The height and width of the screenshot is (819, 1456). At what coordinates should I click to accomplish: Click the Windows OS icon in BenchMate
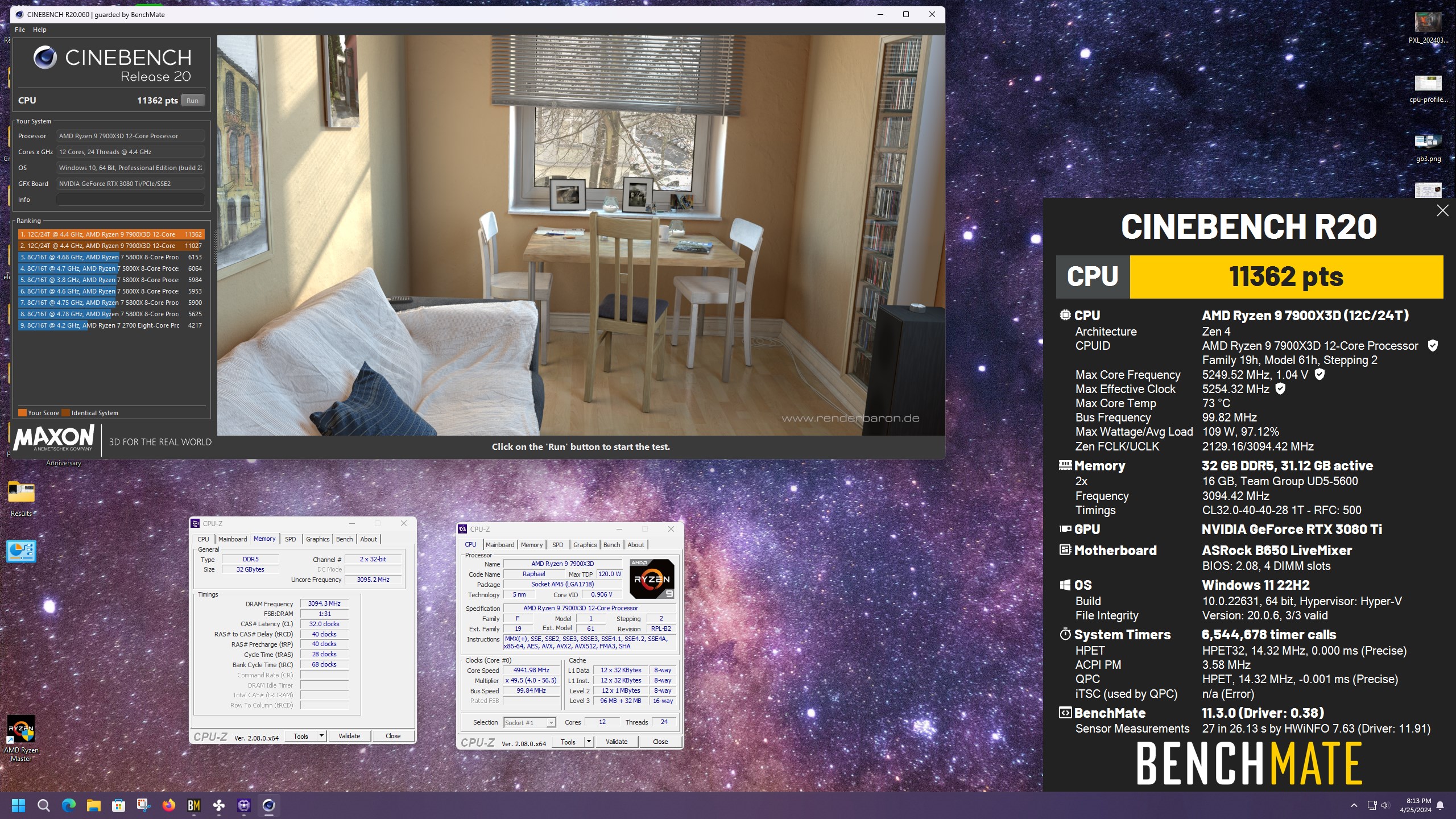(x=1065, y=585)
